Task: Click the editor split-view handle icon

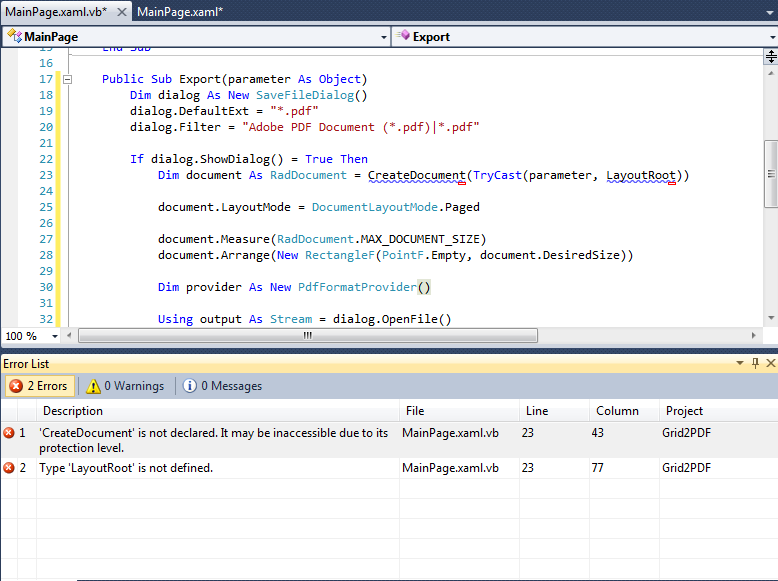Action: coord(770,56)
